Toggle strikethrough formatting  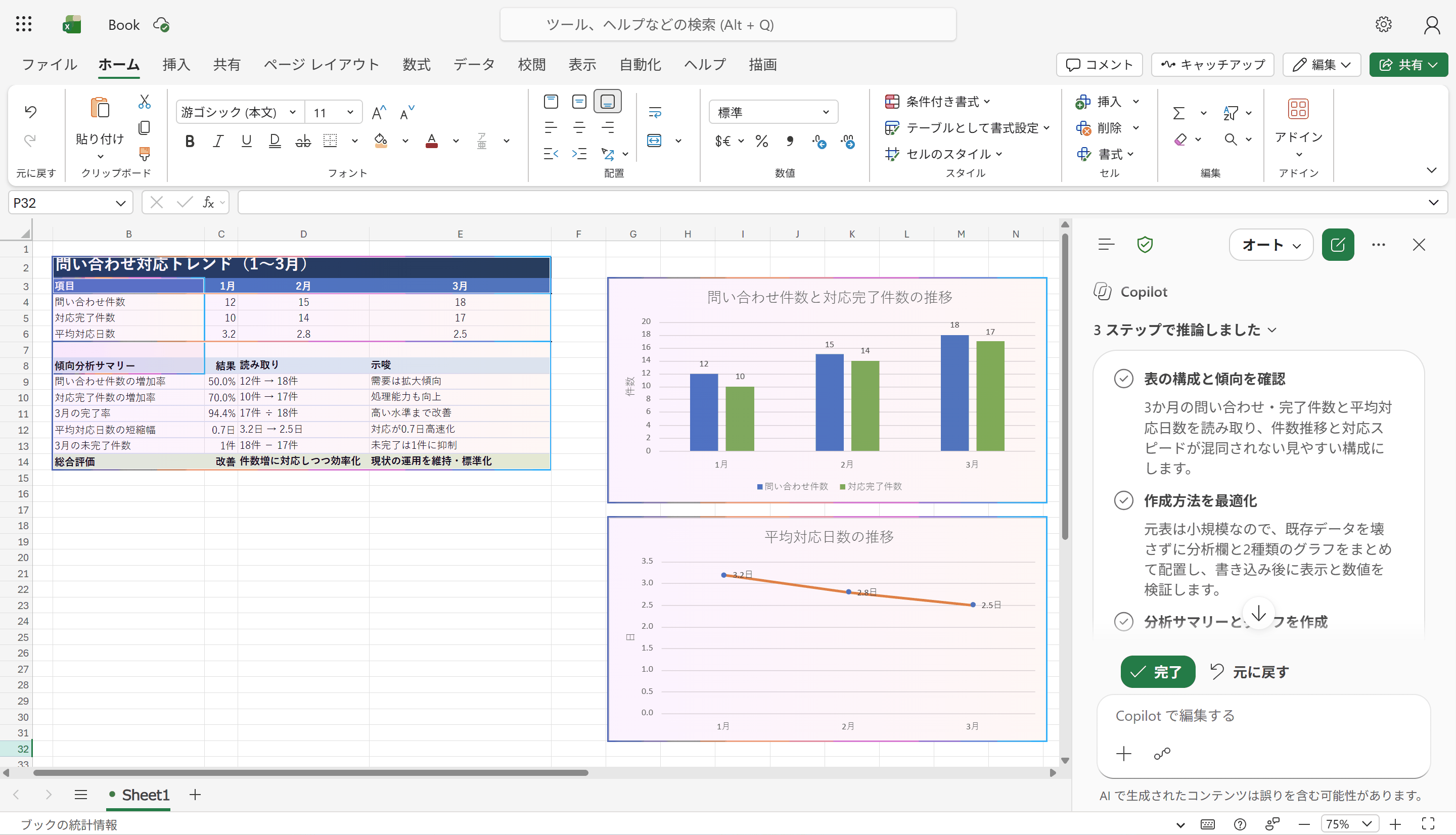[x=303, y=141]
